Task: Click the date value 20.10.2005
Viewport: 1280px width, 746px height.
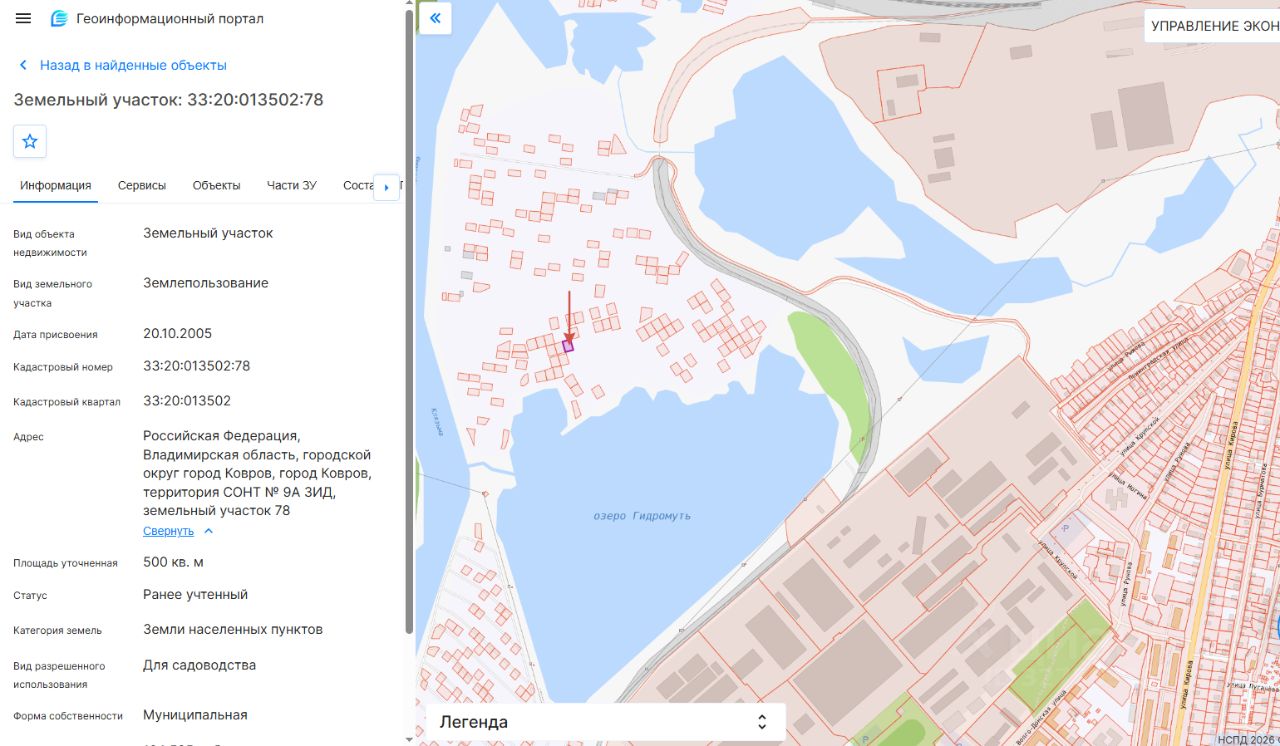Action: (x=178, y=334)
